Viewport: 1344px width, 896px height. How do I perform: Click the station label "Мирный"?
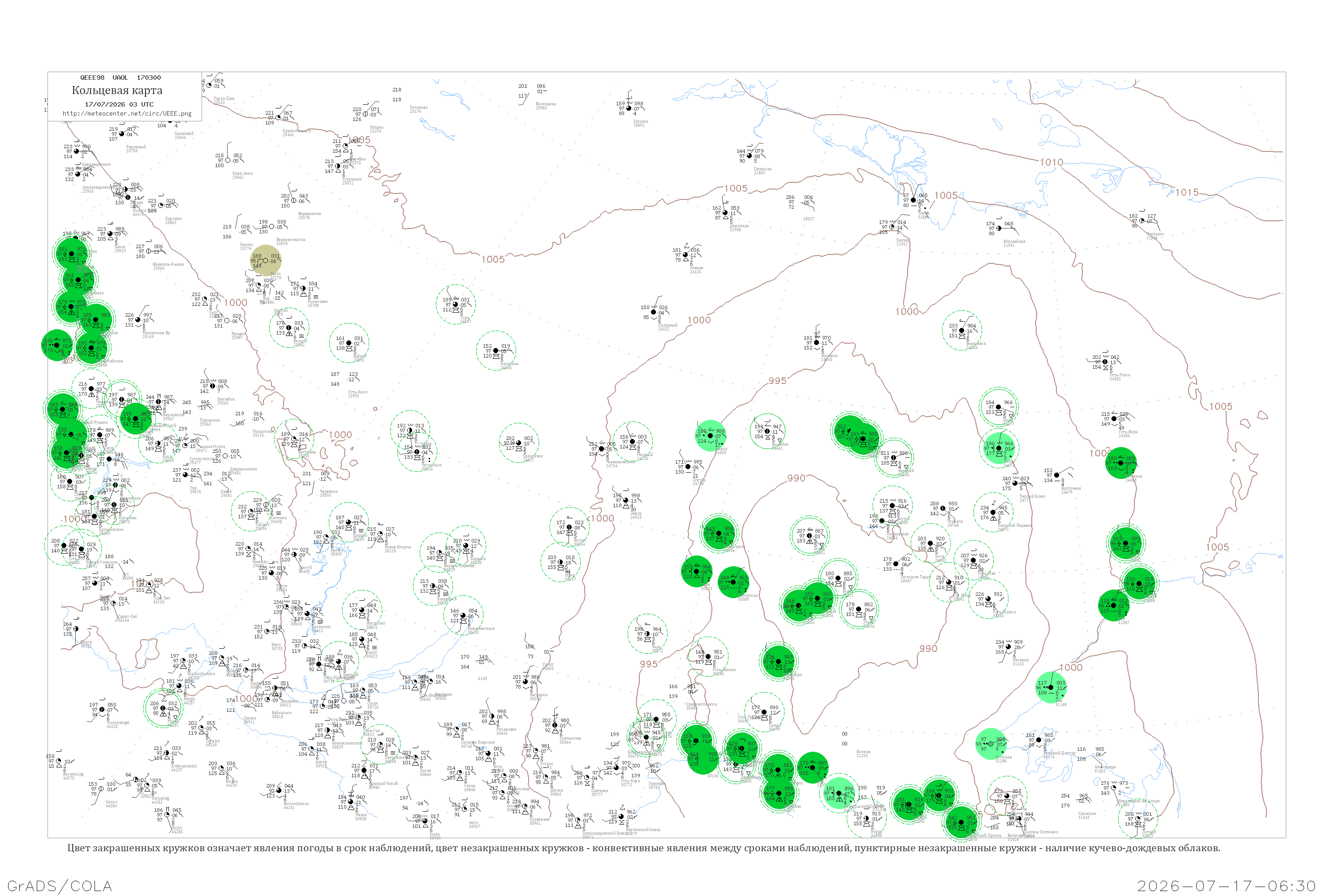(645, 455)
